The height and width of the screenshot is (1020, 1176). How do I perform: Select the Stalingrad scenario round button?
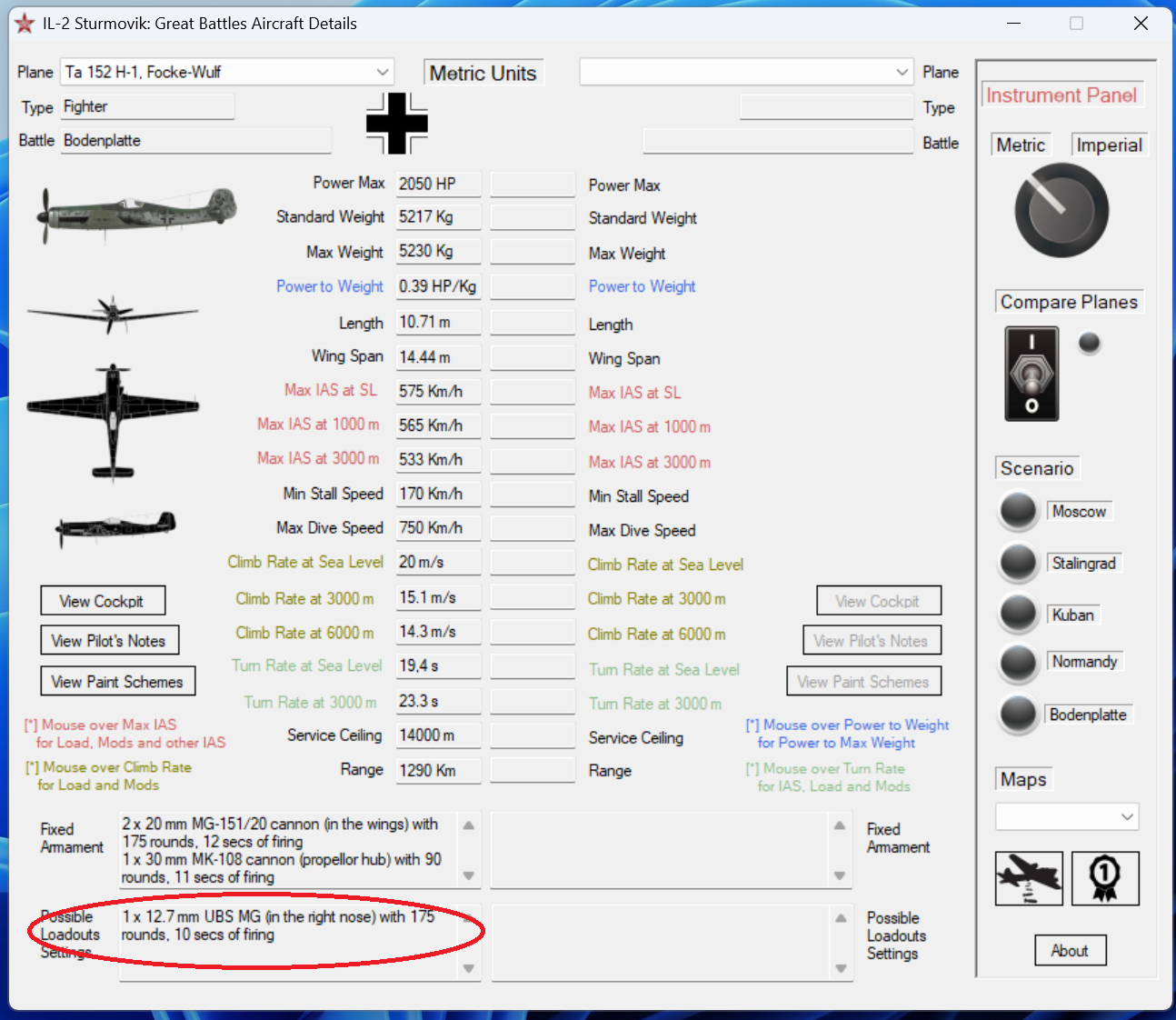pos(1018,564)
